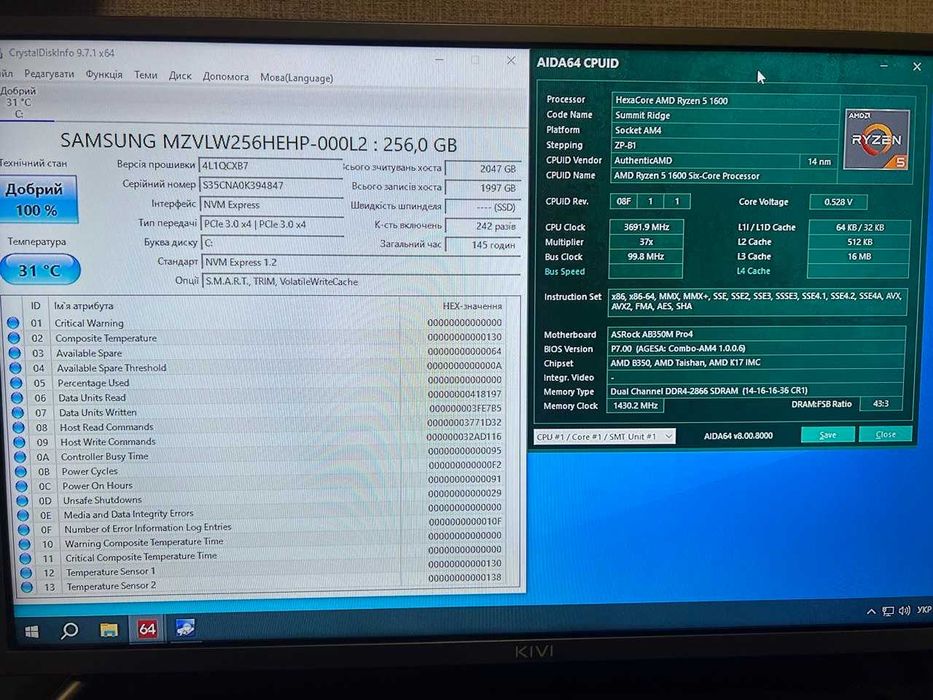This screenshot has width=933, height=700.
Task: Click the serial number field
Action: coord(271,185)
